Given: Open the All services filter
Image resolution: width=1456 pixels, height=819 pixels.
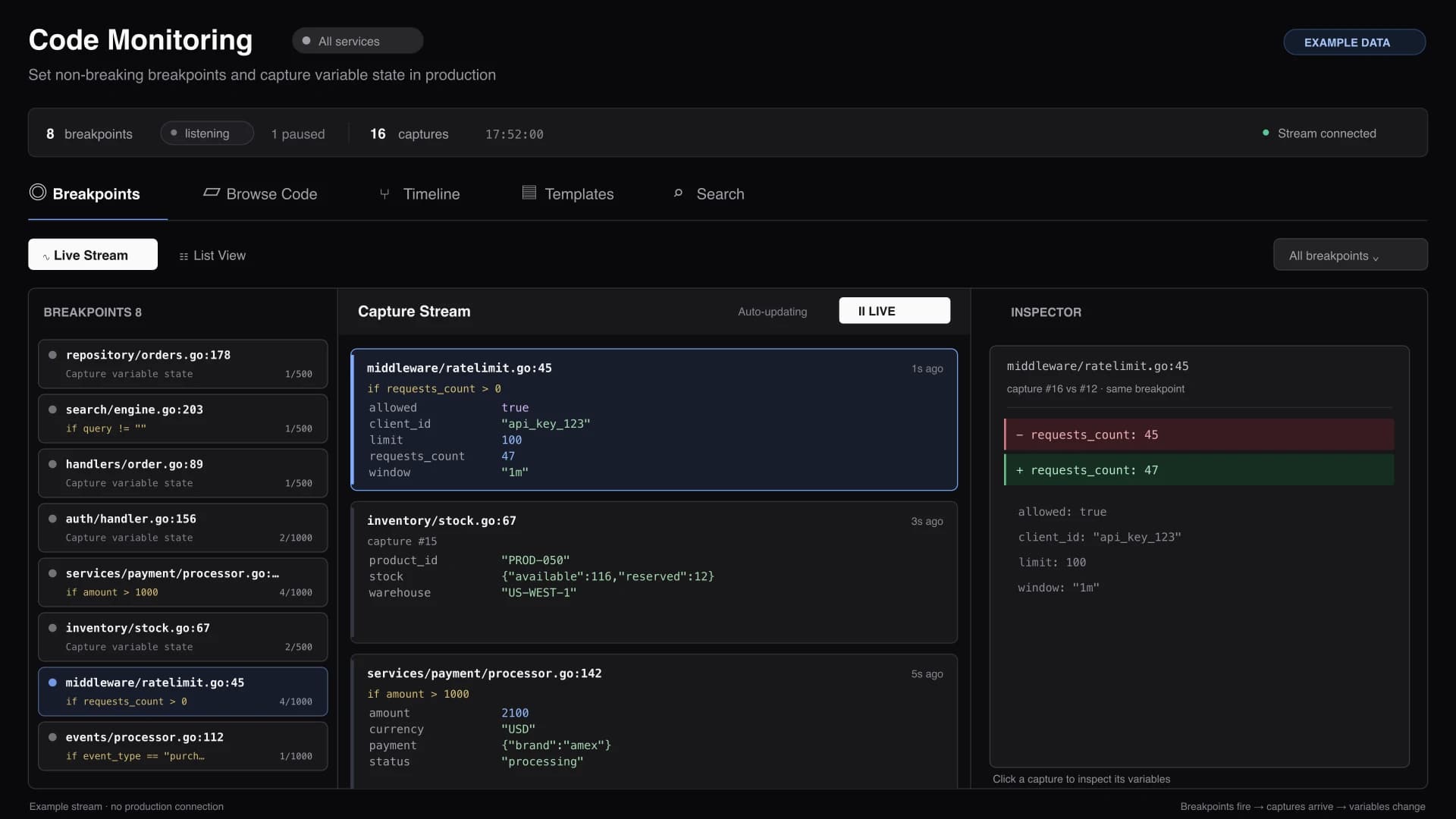Looking at the screenshot, I should [357, 41].
